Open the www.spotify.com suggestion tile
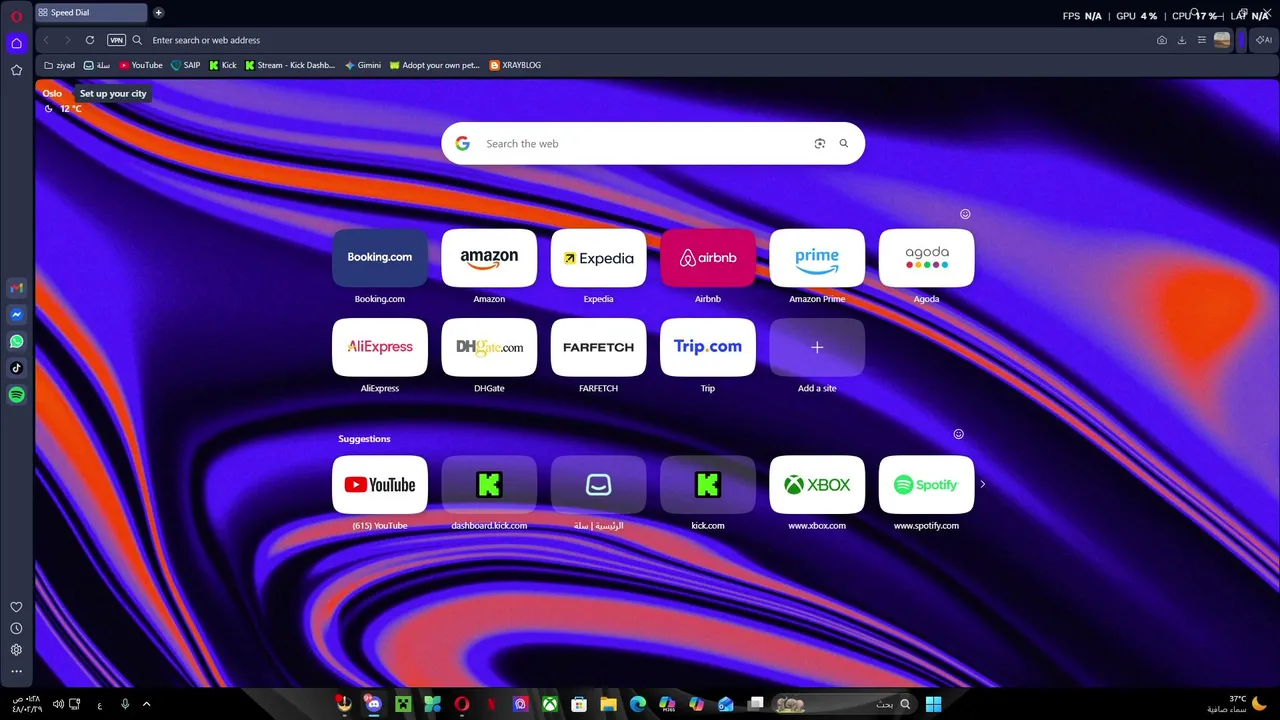 coord(926,485)
